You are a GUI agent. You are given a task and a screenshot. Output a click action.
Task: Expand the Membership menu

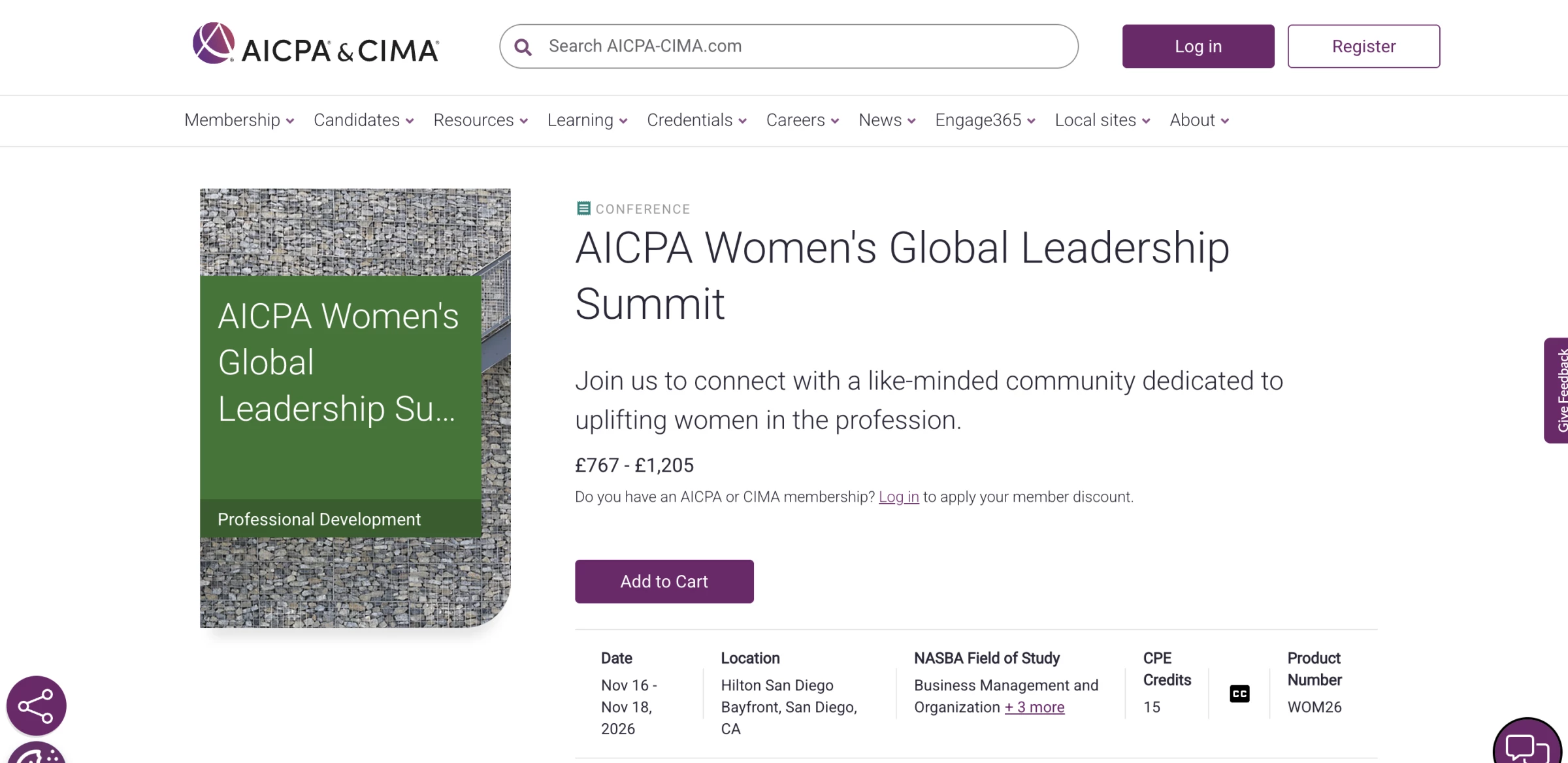click(x=239, y=120)
